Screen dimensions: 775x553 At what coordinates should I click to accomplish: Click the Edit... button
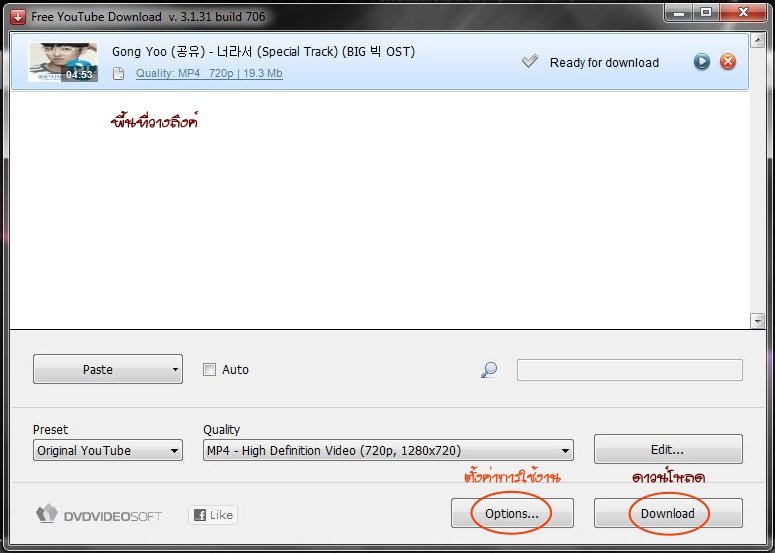pos(668,449)
